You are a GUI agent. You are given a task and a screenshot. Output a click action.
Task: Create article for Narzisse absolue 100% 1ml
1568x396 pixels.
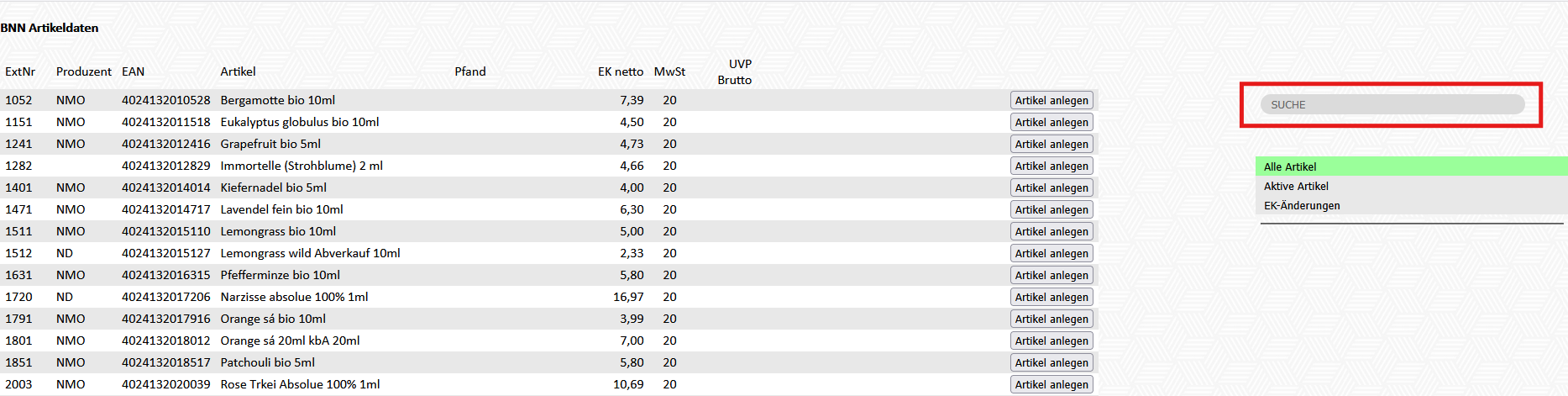coord(1051,297)
